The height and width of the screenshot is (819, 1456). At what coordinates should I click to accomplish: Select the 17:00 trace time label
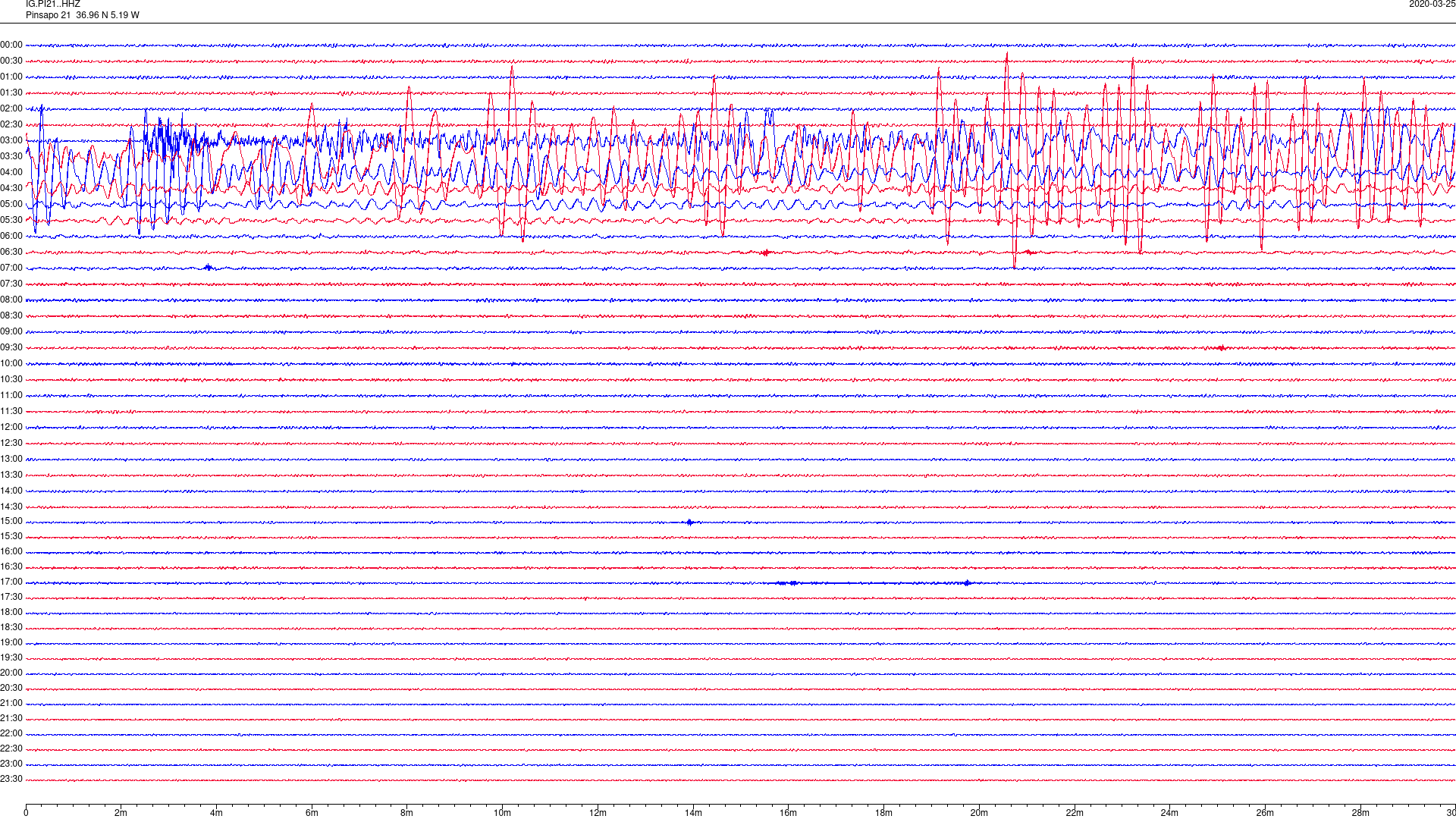click(11, 582)
